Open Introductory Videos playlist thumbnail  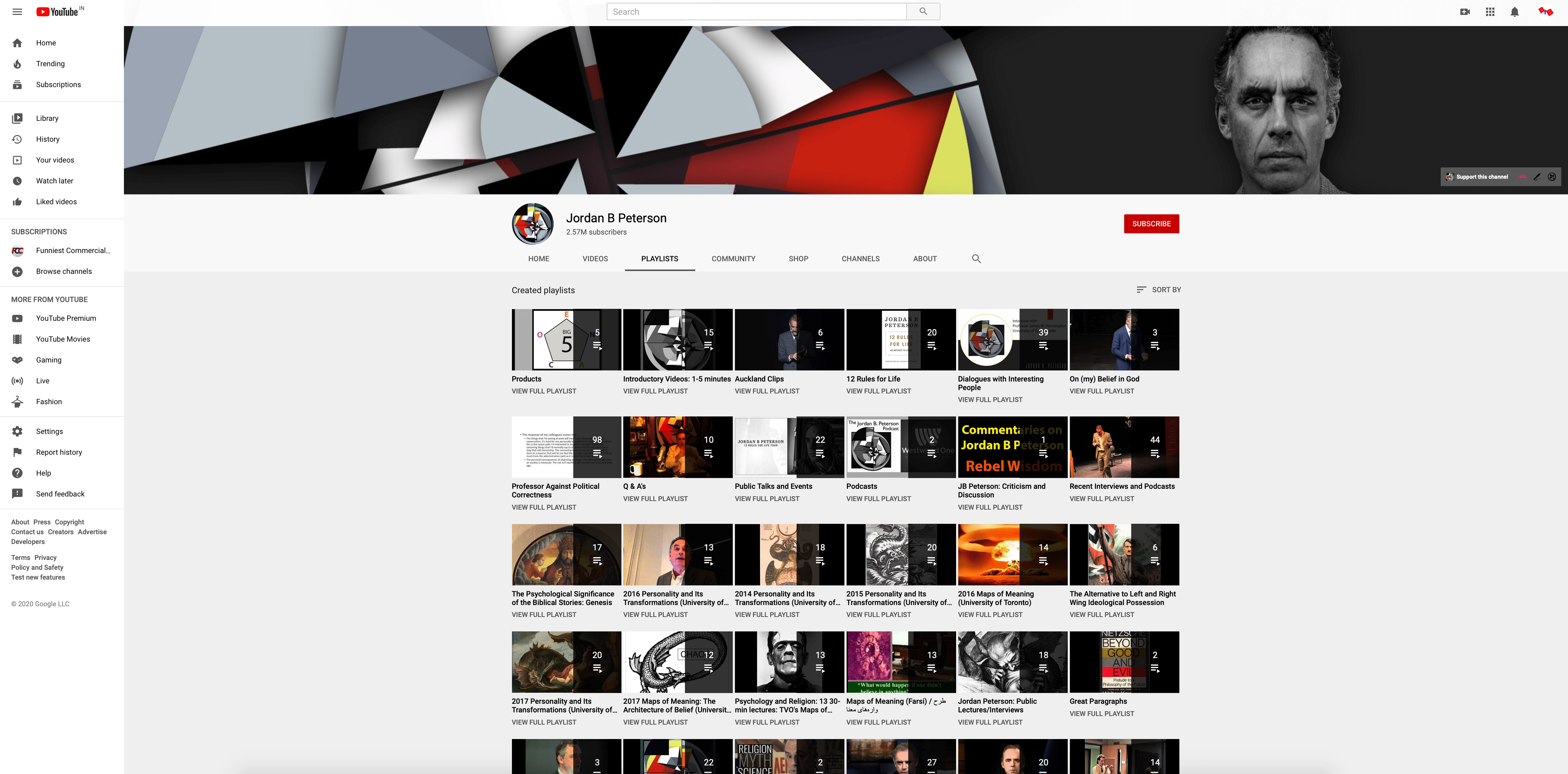tap(678, 339)
